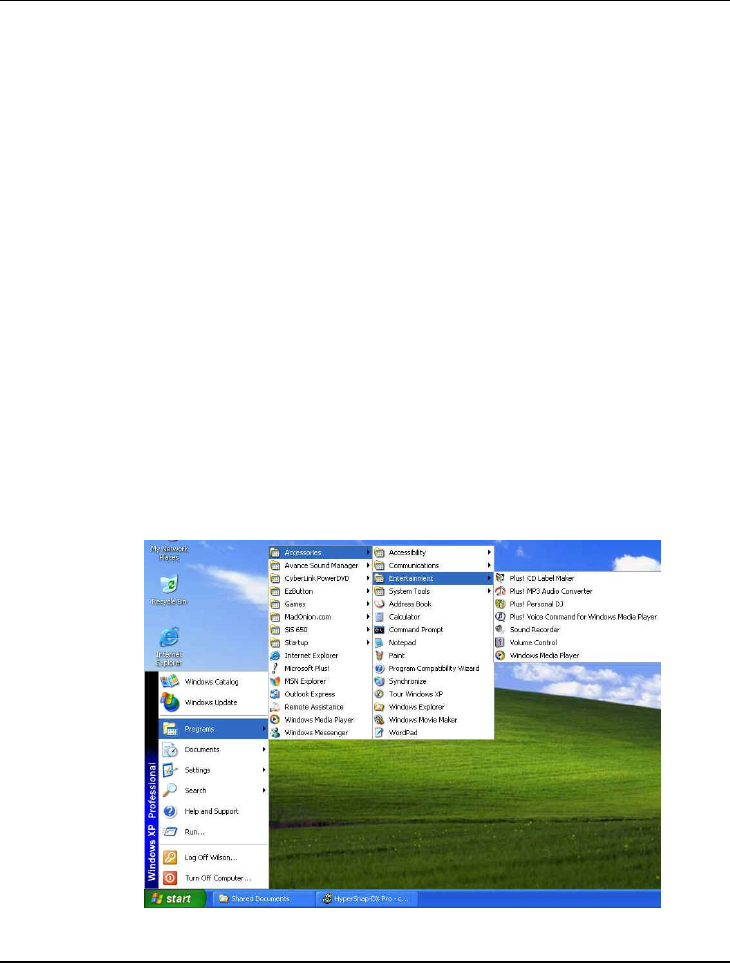
Task: Expand the Avance Sound Manager folder
Action: point(320,565)
